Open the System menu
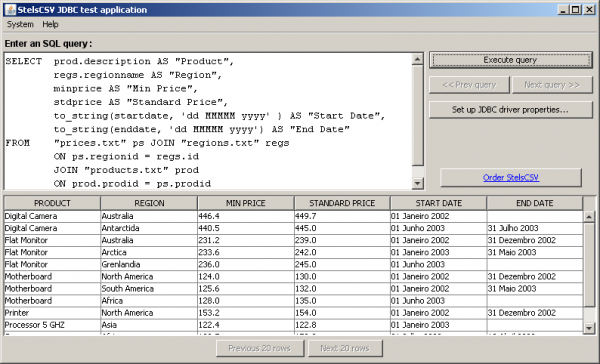Viewport: 600px width, 364px height. 20,24
